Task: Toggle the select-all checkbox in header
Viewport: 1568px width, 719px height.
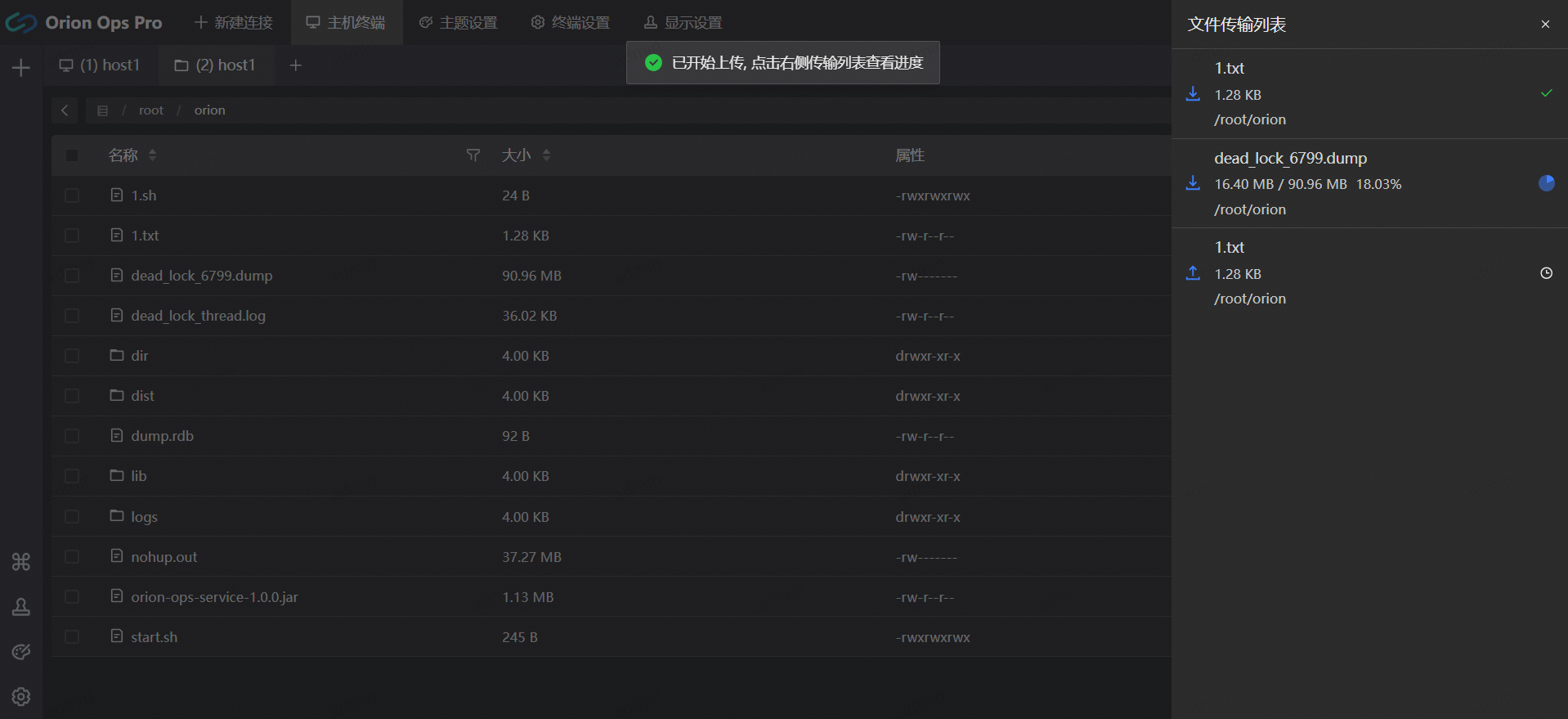Action: [x=72, y=155]
